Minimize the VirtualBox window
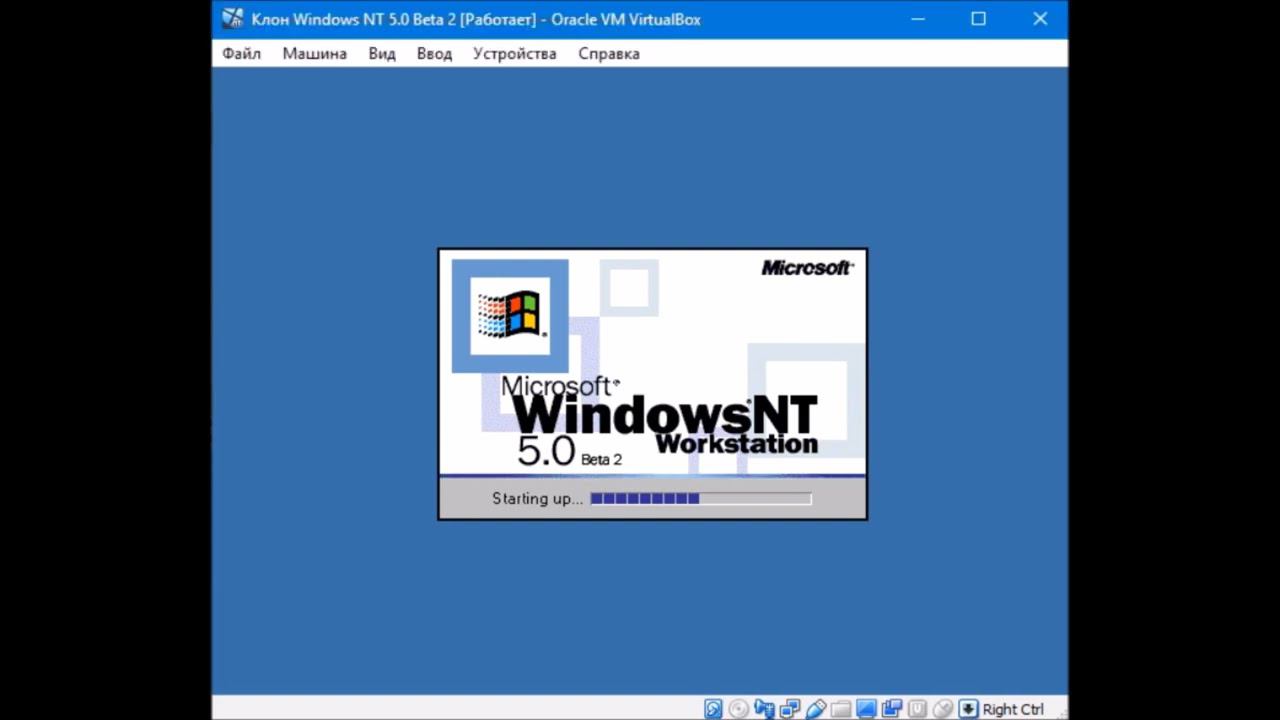The height and width of the screenshot is (720, 1280). click(917, 19)
